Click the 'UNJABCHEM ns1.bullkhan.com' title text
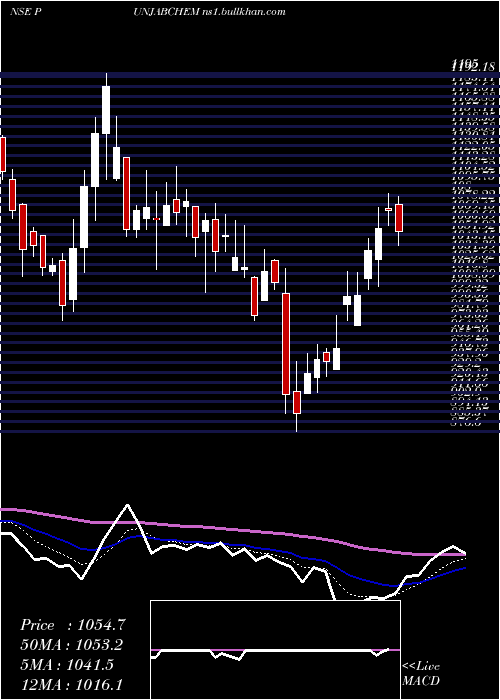Screen dimensions: 500x700 coord(209,12)
